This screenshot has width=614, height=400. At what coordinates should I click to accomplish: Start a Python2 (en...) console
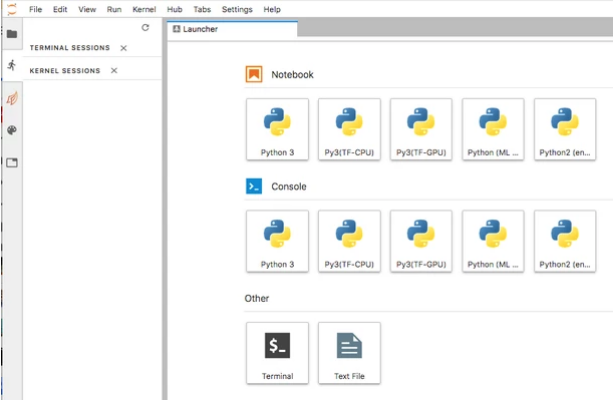565,241
